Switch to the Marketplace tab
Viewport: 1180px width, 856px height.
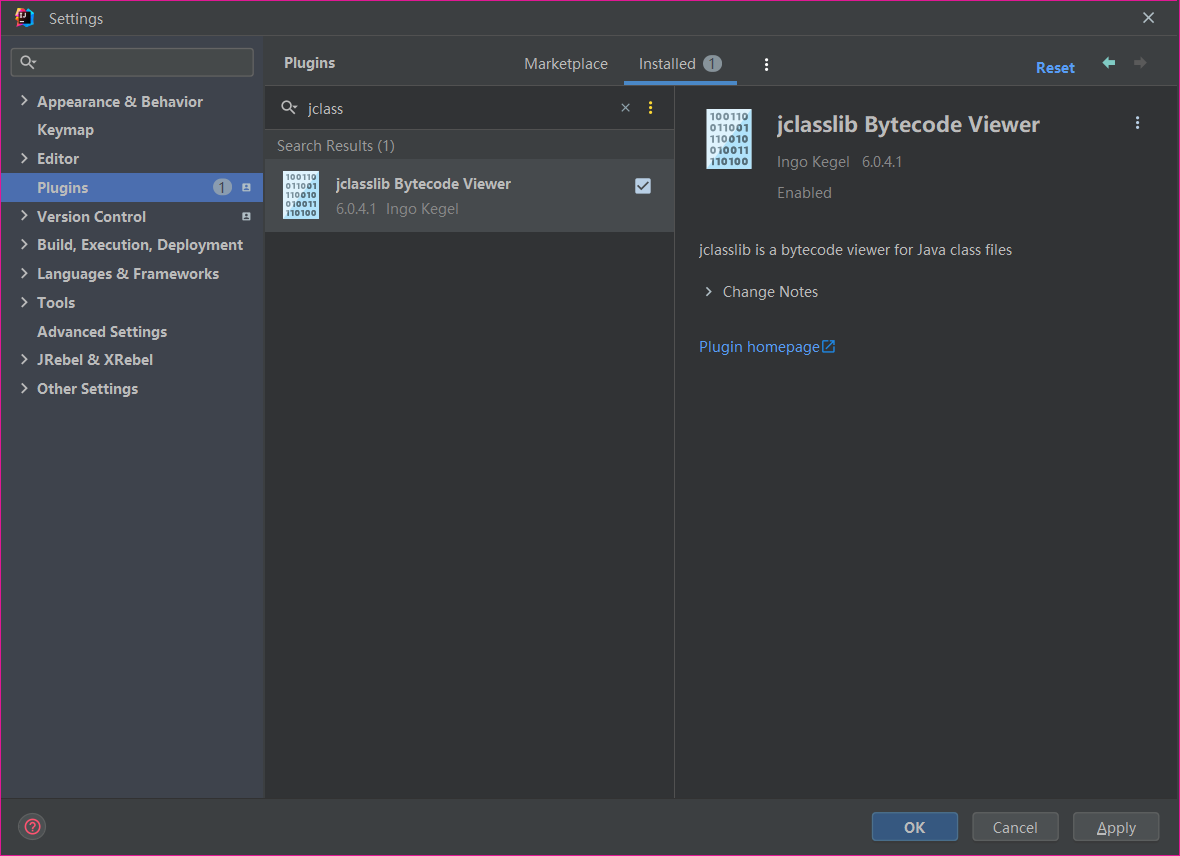(x=566, y=64)
